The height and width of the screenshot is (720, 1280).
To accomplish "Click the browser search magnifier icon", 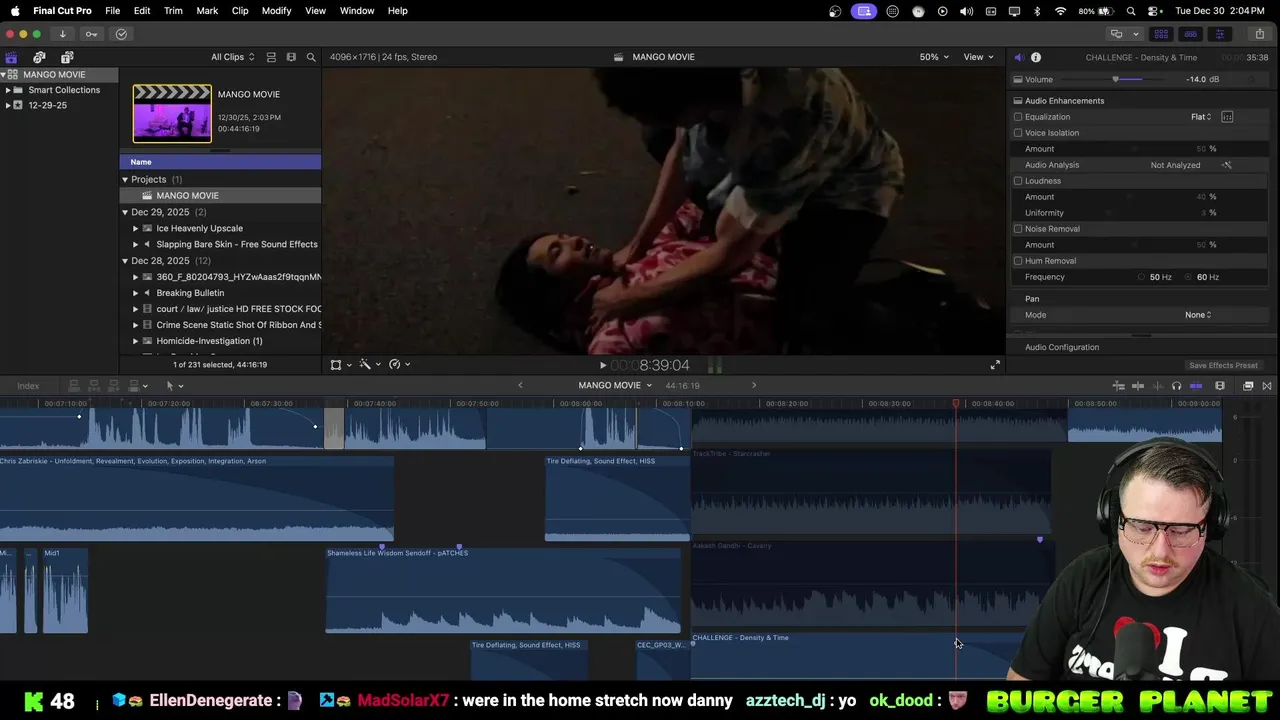I will pyautogui.click(x=311, y=57).
